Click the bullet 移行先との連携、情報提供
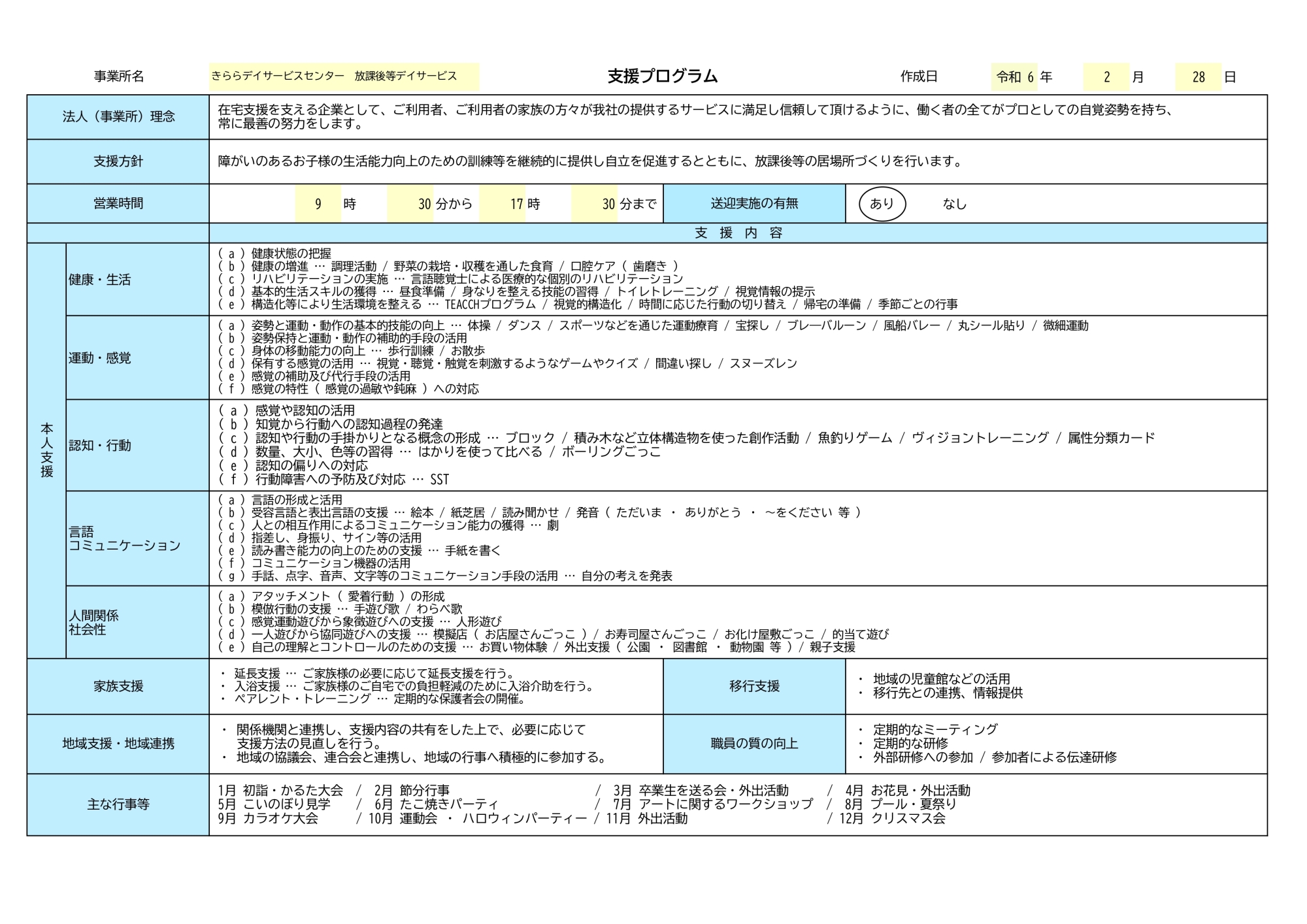 (940, 693)
